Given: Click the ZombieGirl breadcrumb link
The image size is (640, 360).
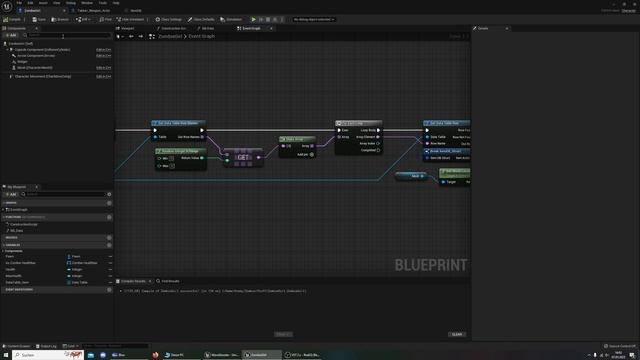Looking at the screenshot, I should click(x=170, y=36).
